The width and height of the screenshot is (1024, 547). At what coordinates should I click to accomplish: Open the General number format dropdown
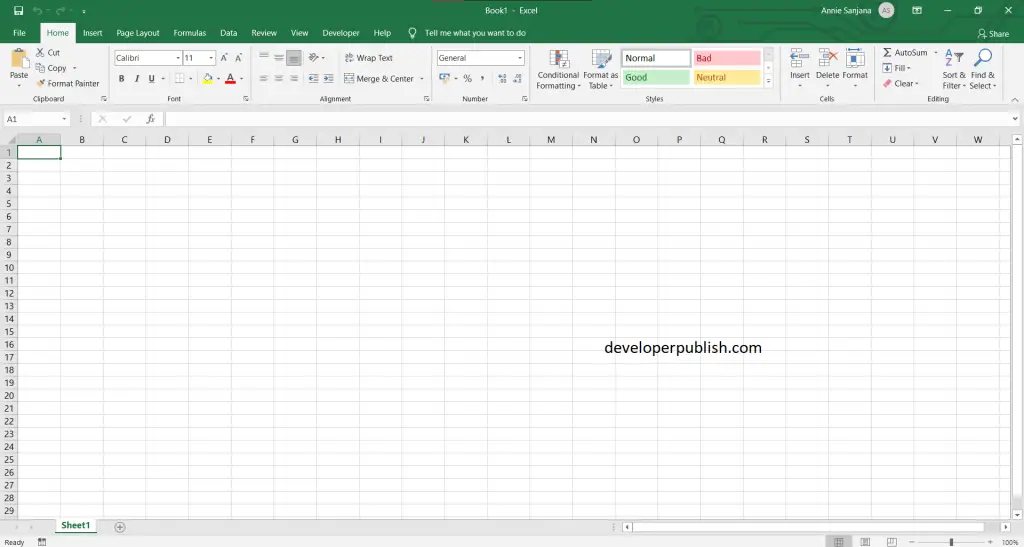coord(520,58)
